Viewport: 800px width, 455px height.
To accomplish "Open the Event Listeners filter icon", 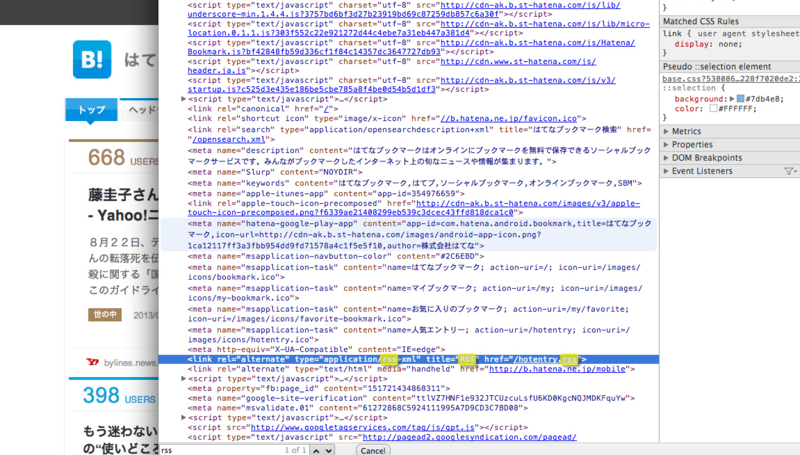I will (x=790, y=171).
